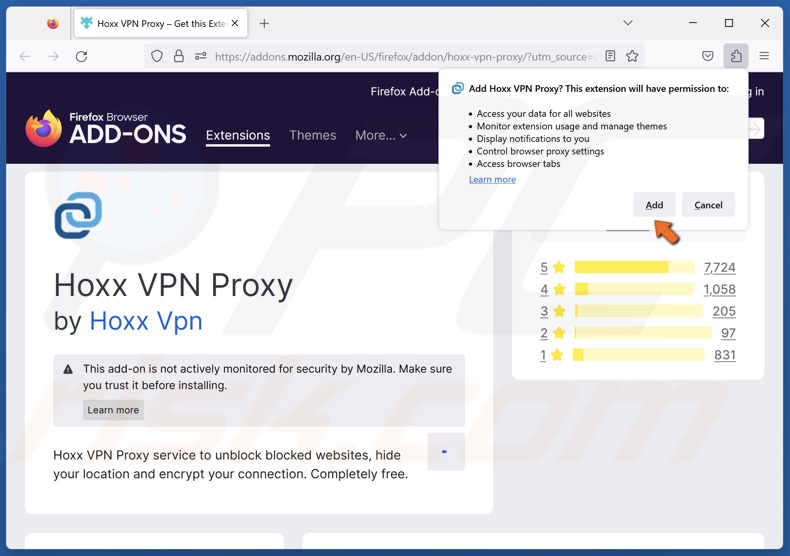790x556 pixels.
Task: Click the 7,724 five-star count
Action: point(719,267)
